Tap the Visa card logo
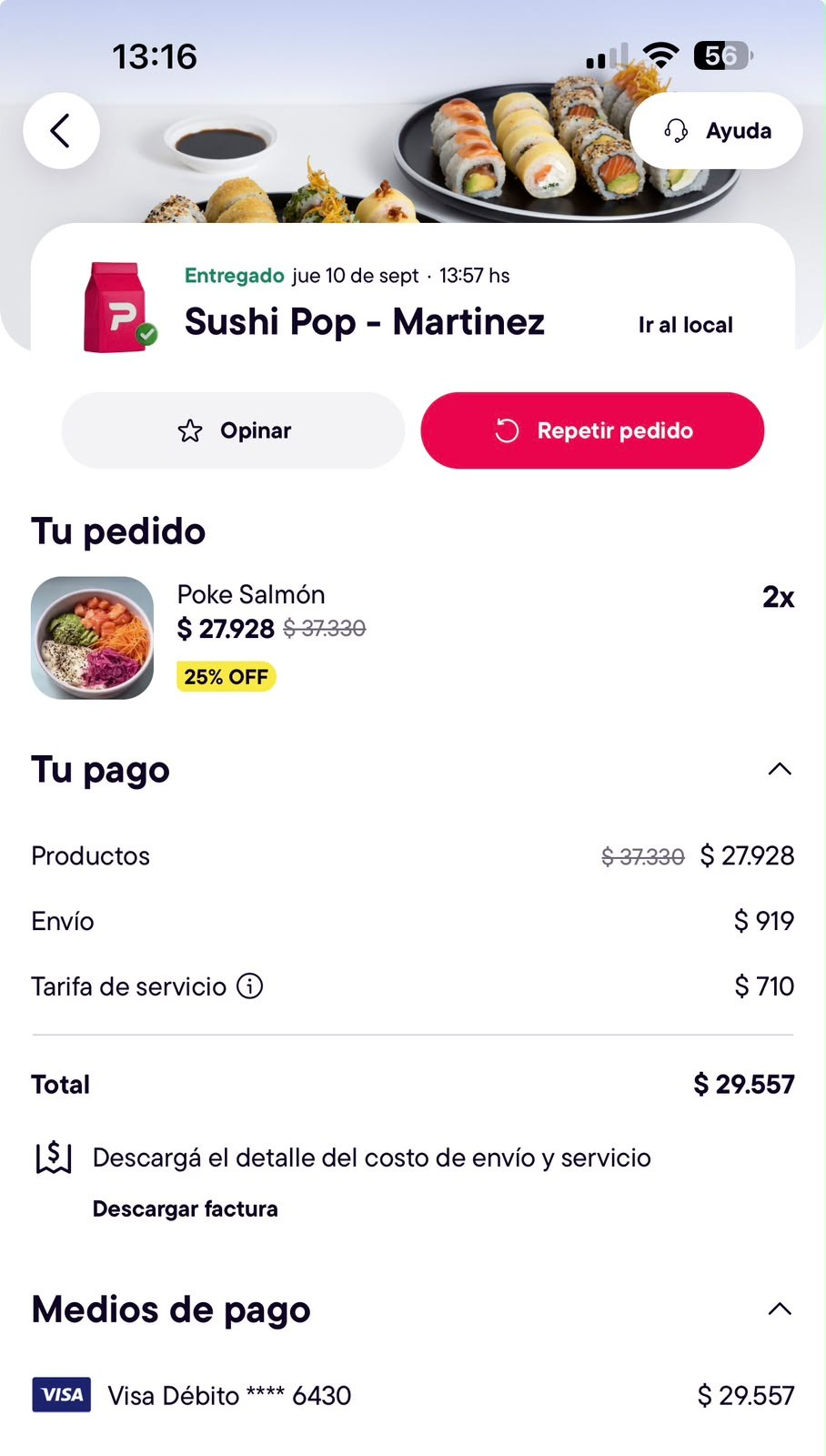Image resolution: width=826 pixels, height=1456 pixels. tap(62, 1394)
